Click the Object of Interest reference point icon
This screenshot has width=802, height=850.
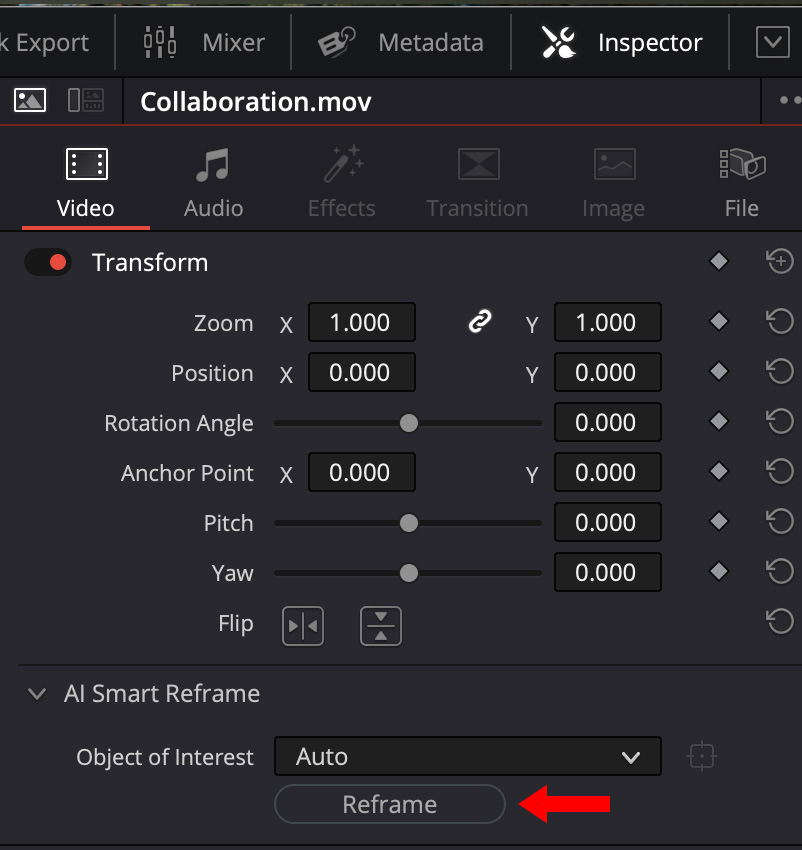coord(702,757)
